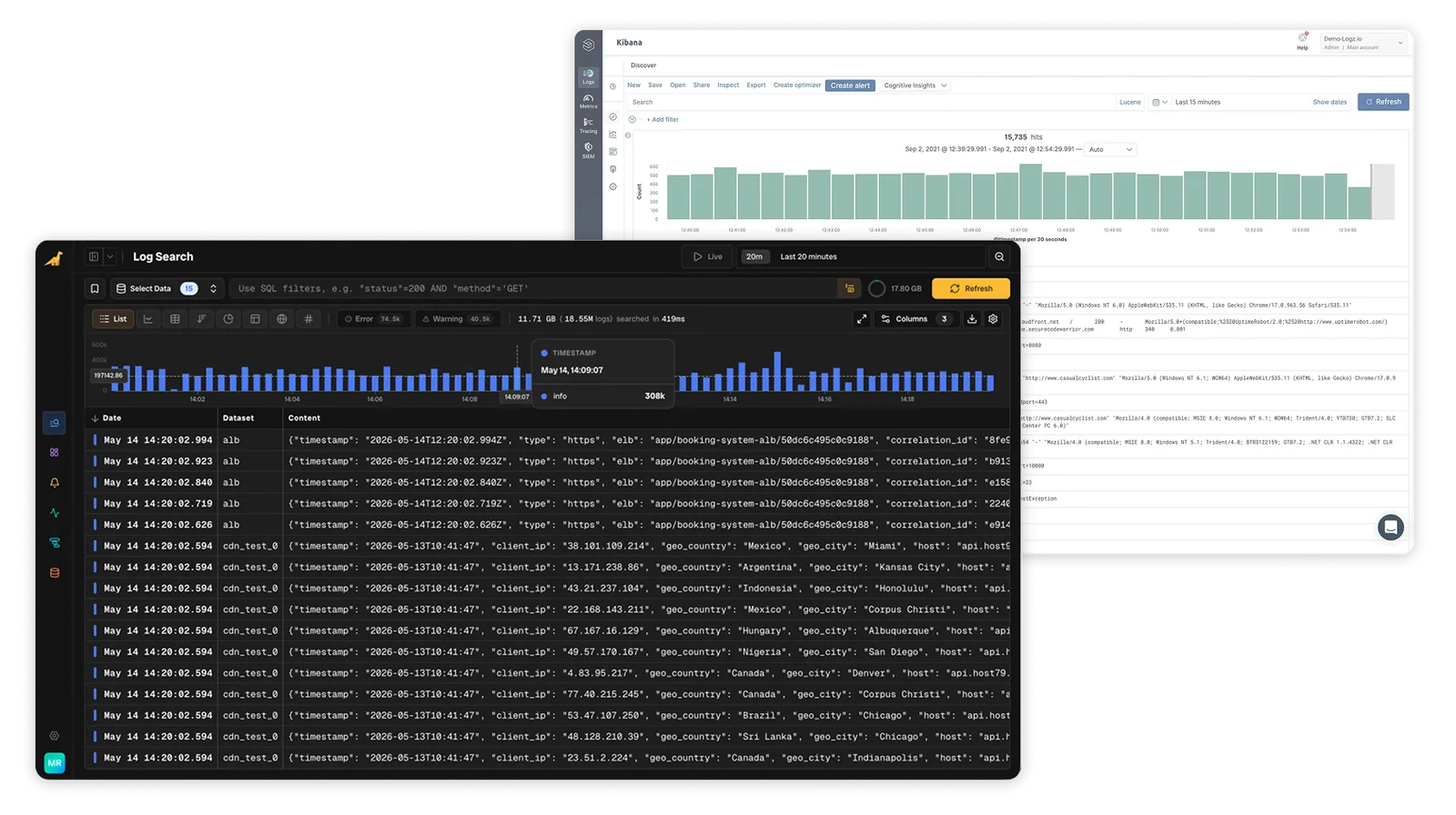Click Share in the Kibana menu
Image resolution: width=1456 pixels, height=815 pixels.
pos(702,86)
